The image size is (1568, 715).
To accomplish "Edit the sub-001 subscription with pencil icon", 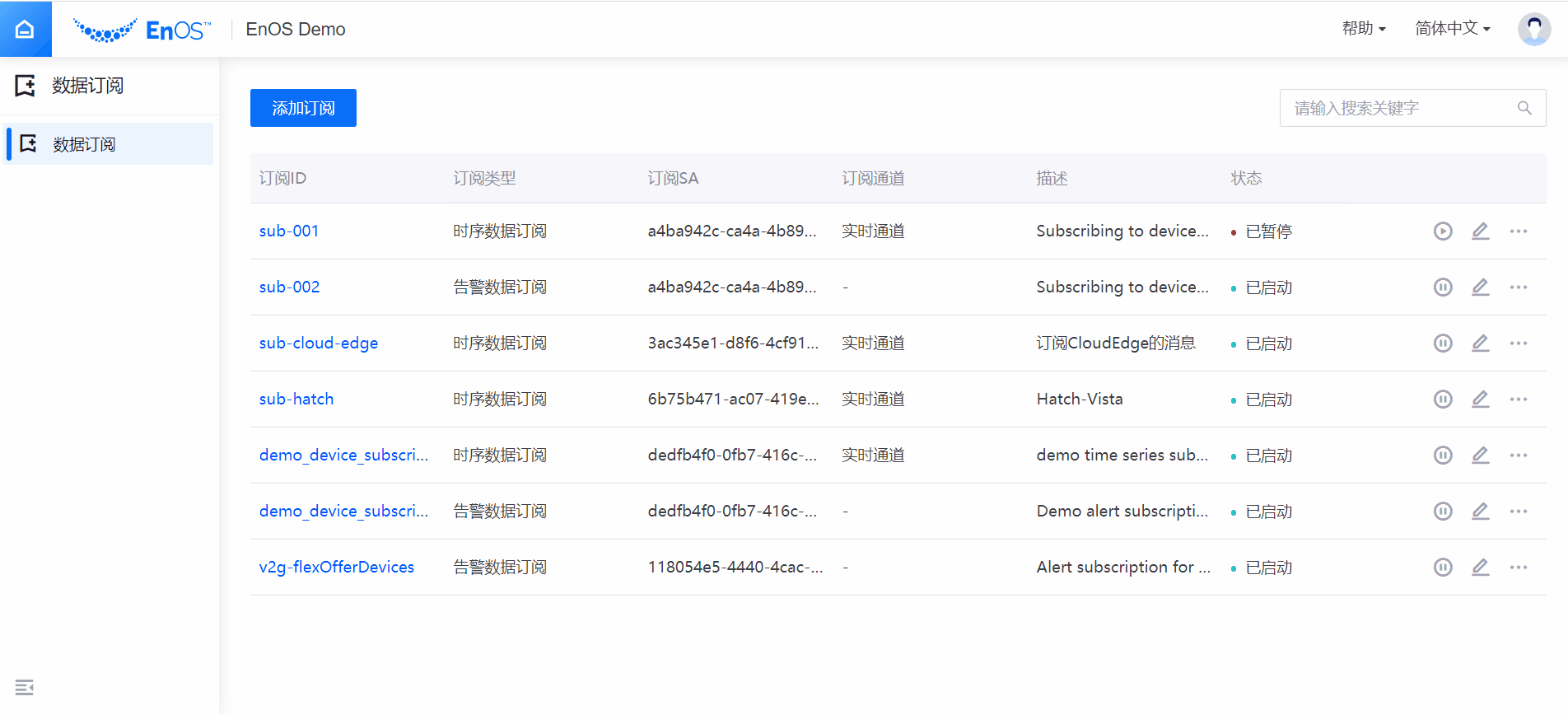I will [1480, 231].
